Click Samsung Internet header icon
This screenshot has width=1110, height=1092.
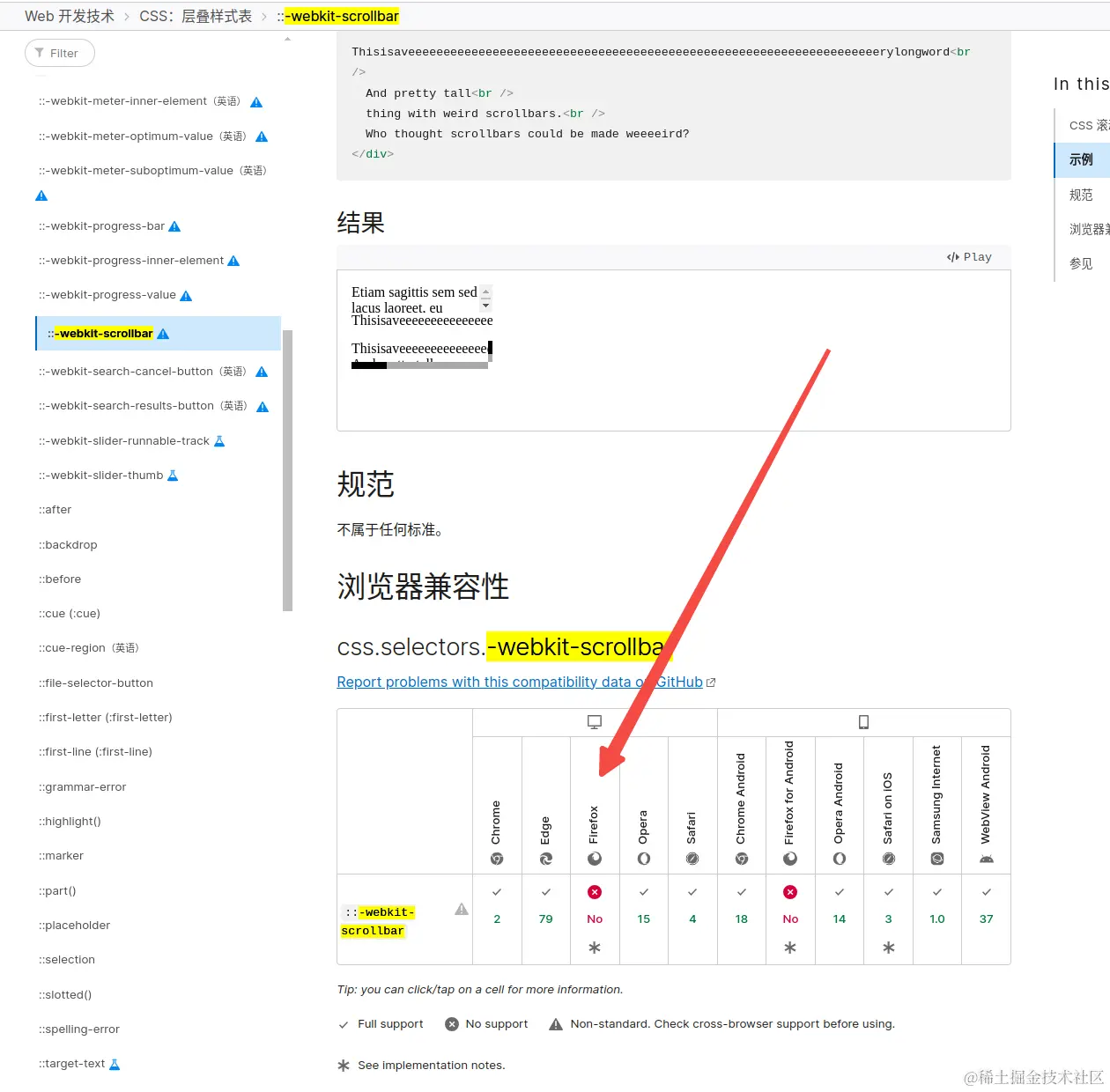[x=937, y=859]
